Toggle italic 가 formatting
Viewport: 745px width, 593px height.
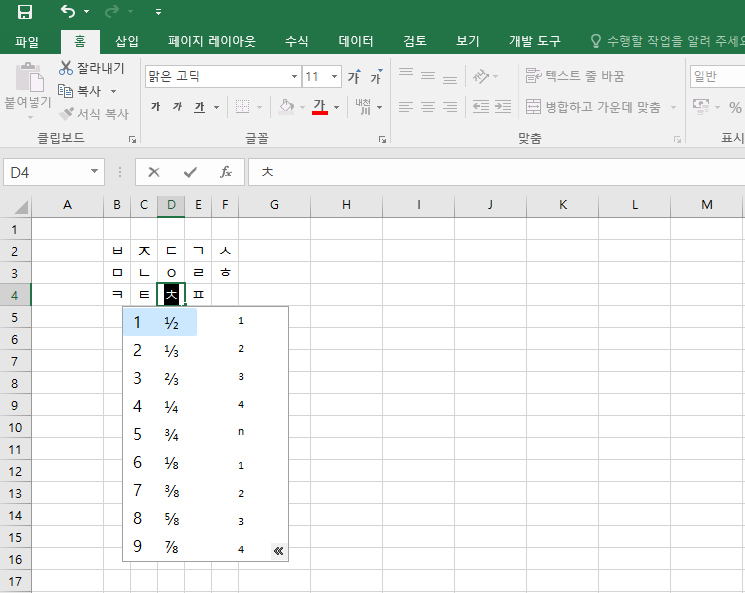point(177,106)
